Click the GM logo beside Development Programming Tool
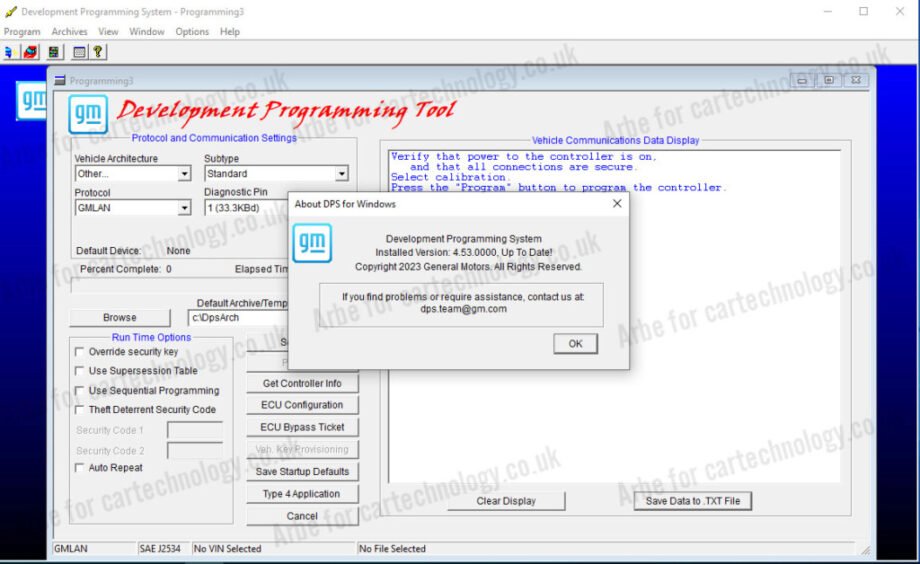This screenshot has width=920, height=564. pos(88,114)
